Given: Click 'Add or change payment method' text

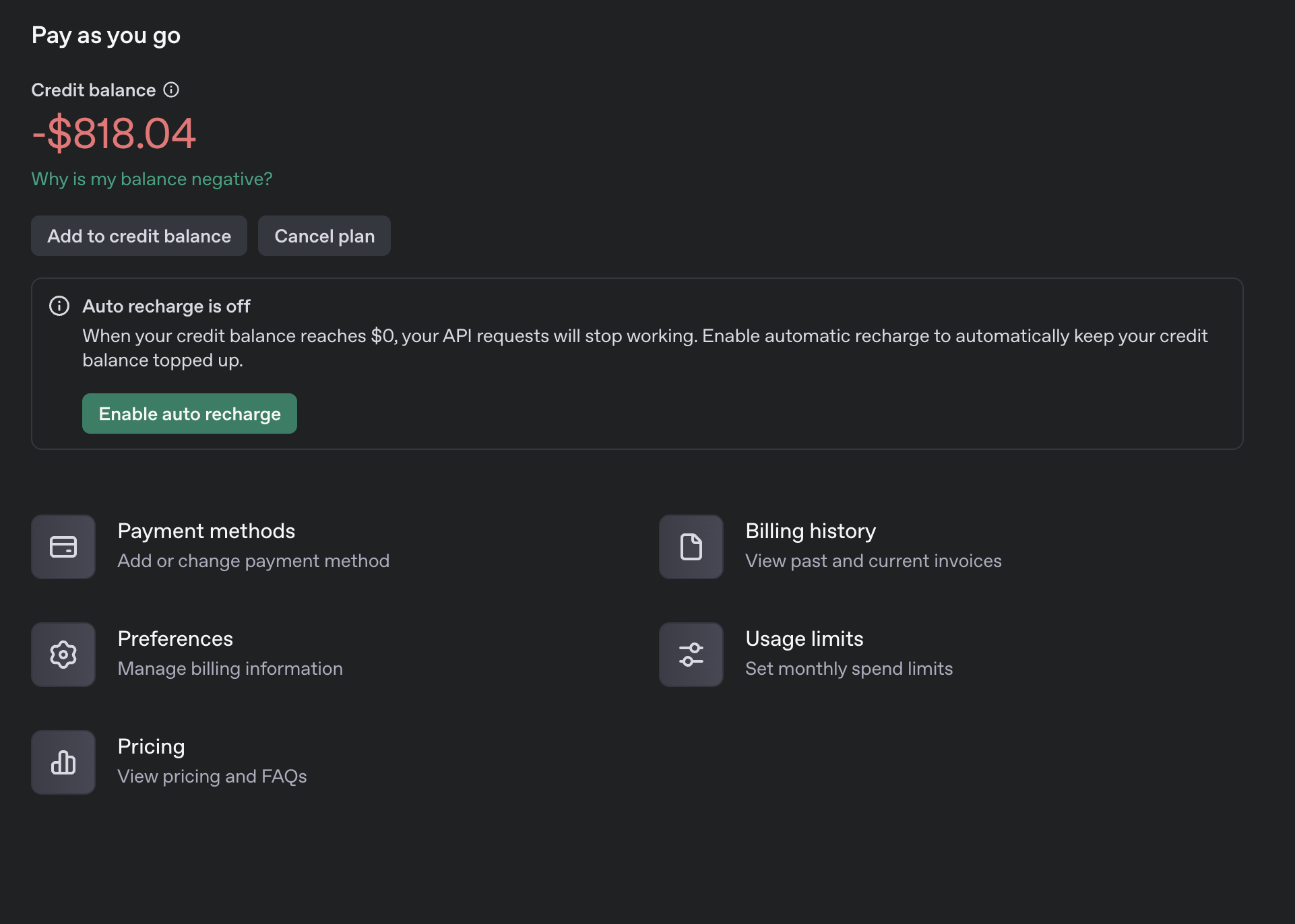Looking at the screenshot, I should (x=253, y=561).
